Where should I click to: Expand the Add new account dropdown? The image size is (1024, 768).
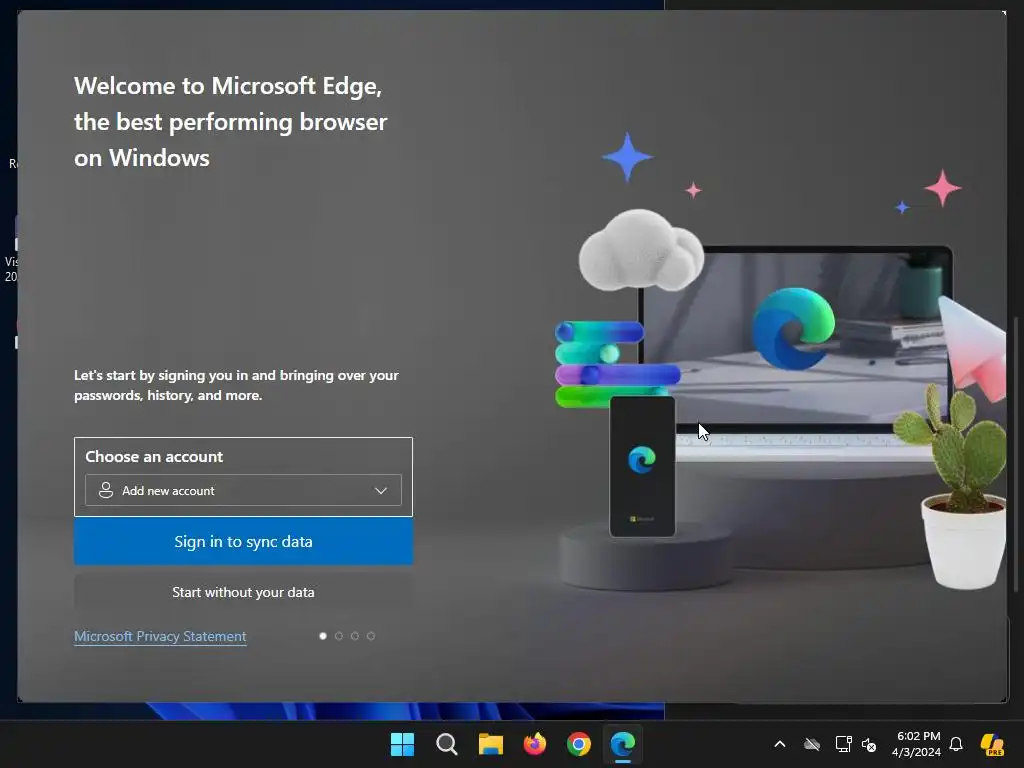point(243,490)
